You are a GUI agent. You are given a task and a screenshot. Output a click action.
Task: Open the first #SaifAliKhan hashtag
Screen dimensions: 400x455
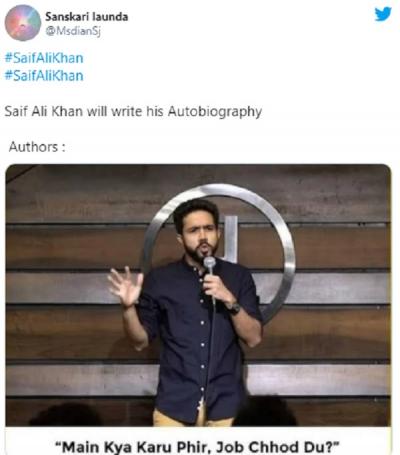coord(44,58)
